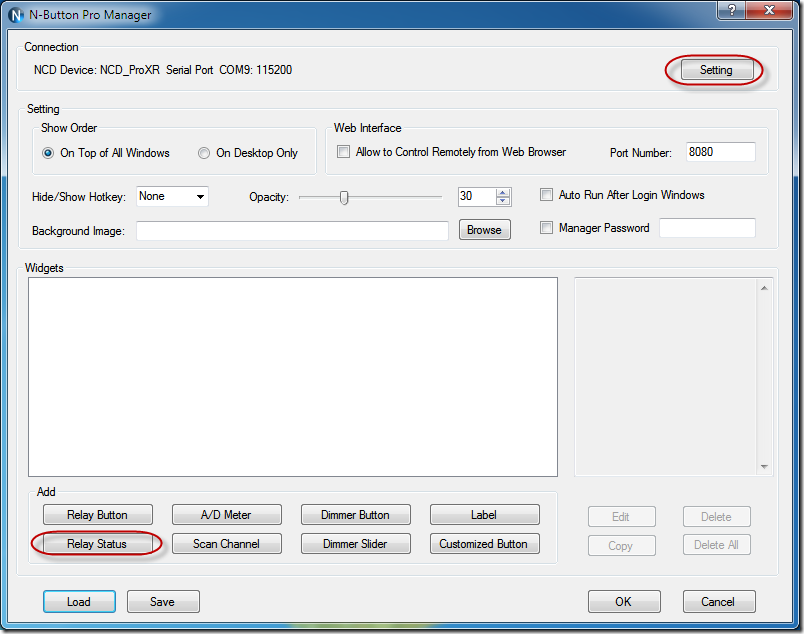
Task: Add a Scan Channel widget
Action: tap(227, 544)
